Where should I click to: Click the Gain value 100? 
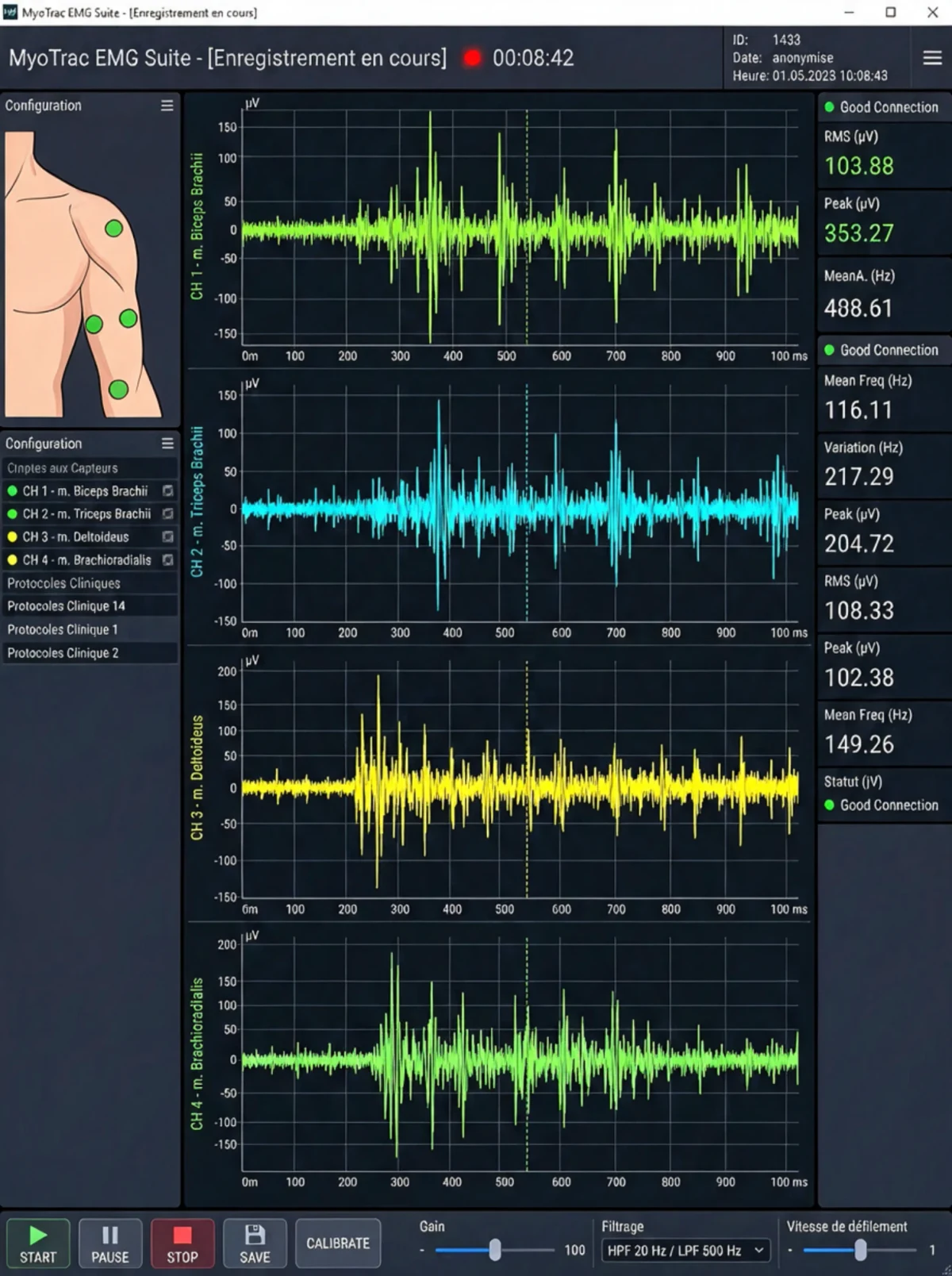(574, 1251)
